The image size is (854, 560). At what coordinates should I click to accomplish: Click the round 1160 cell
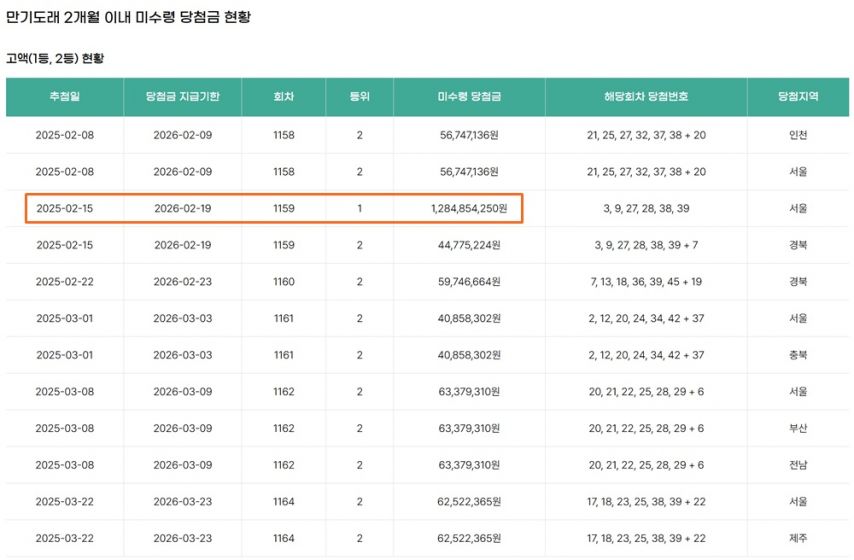pyautogui.click(x=284, y=282)
